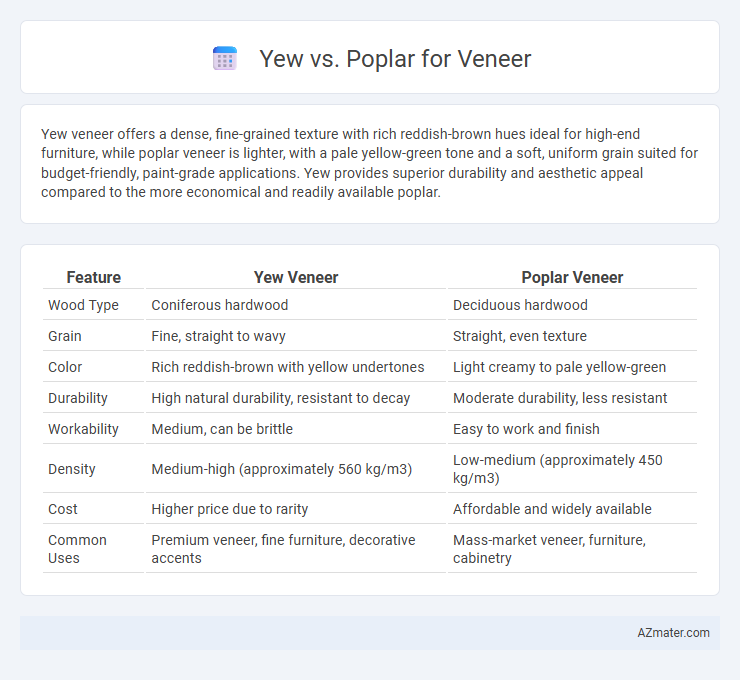Click the AZmater.com footer link
The image size is (740, 680).
[673, 633]
